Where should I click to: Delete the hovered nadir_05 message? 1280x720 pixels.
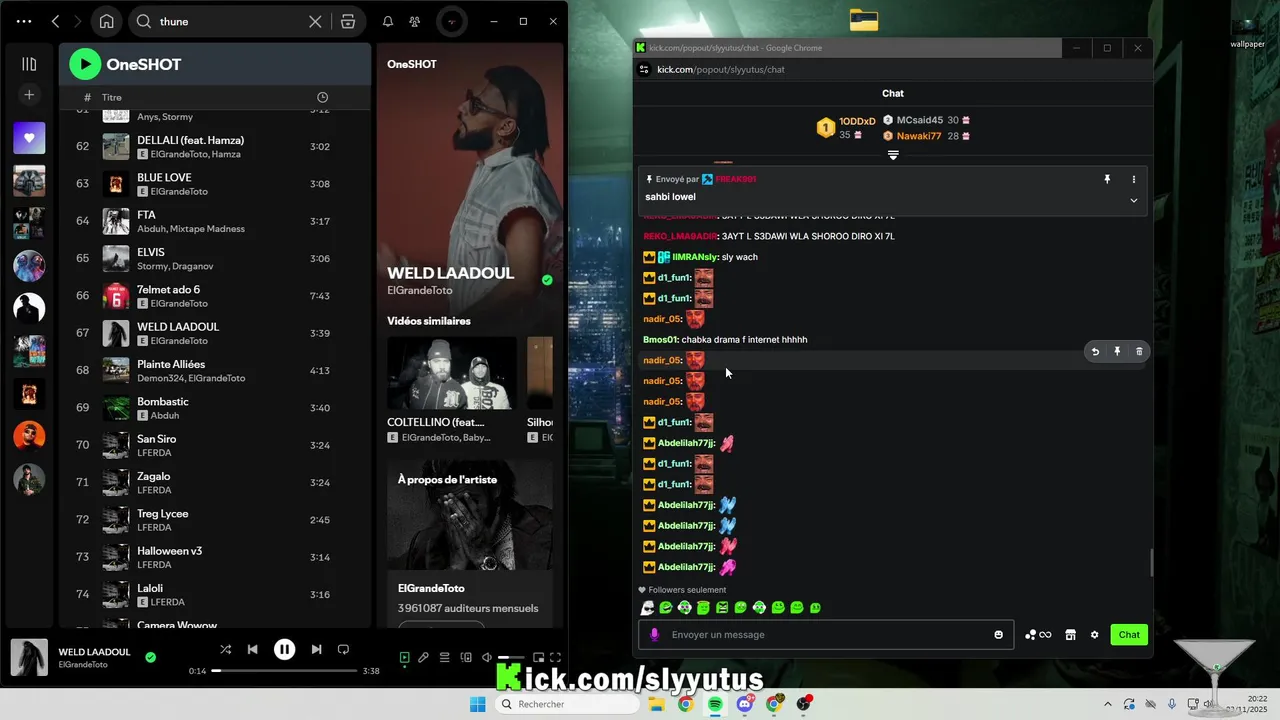[x=1139, y=351]
